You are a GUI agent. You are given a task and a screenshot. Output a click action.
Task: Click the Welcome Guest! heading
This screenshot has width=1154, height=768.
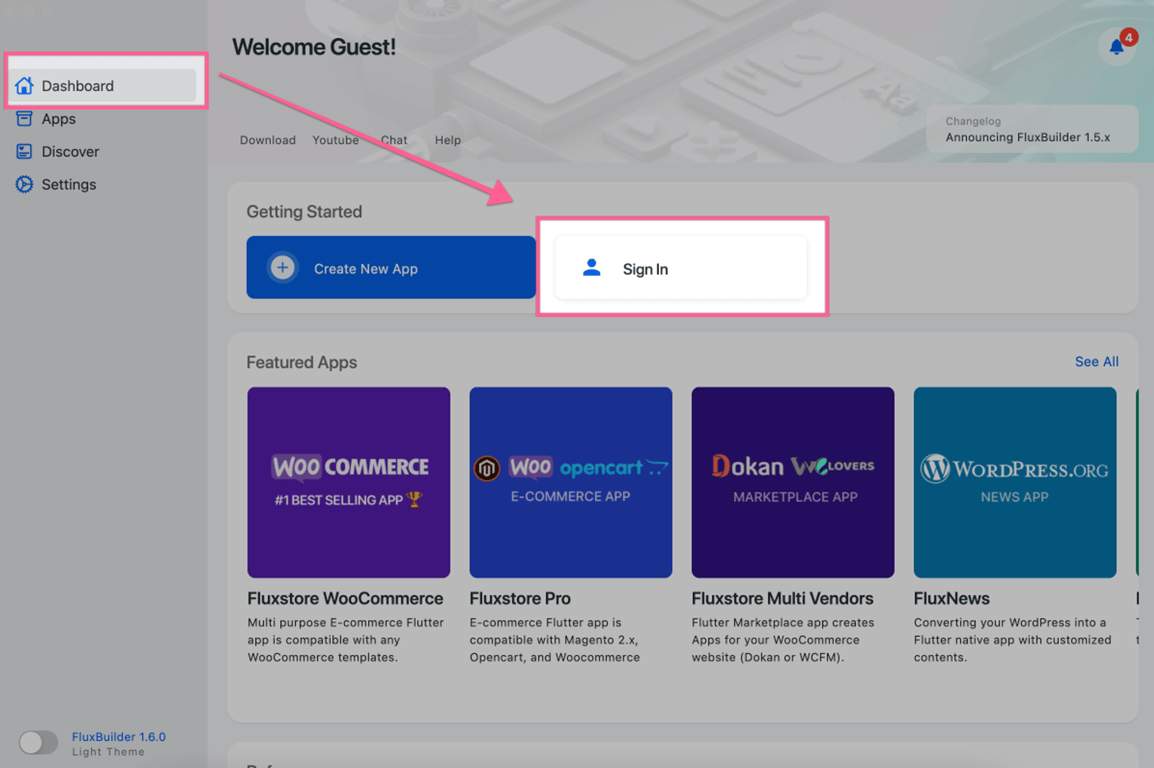coord(314,47)
